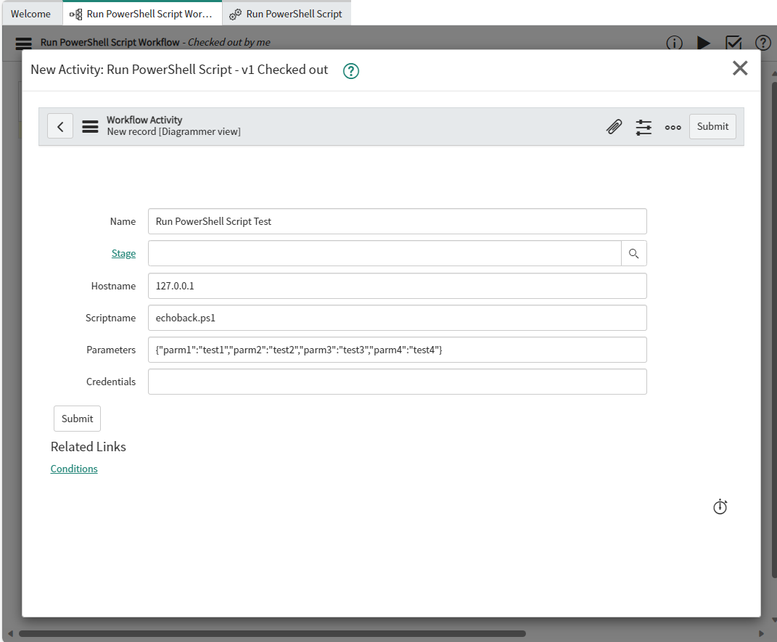Click the "Related Links" heading
Screen dimensions: 777x642
[88, 447]
